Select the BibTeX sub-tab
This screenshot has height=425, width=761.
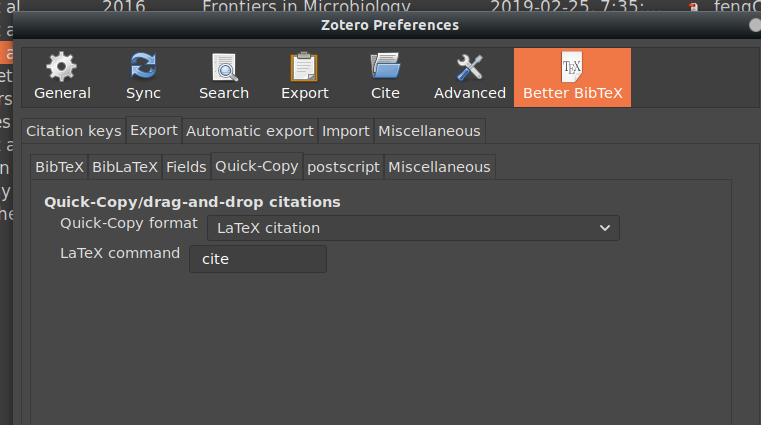(59, 167)
